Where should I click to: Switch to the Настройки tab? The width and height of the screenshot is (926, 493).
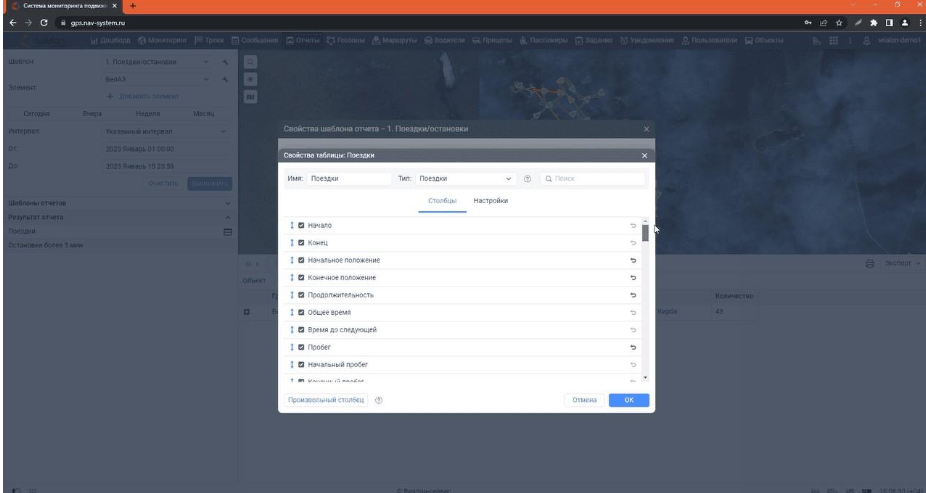[490, 201]
